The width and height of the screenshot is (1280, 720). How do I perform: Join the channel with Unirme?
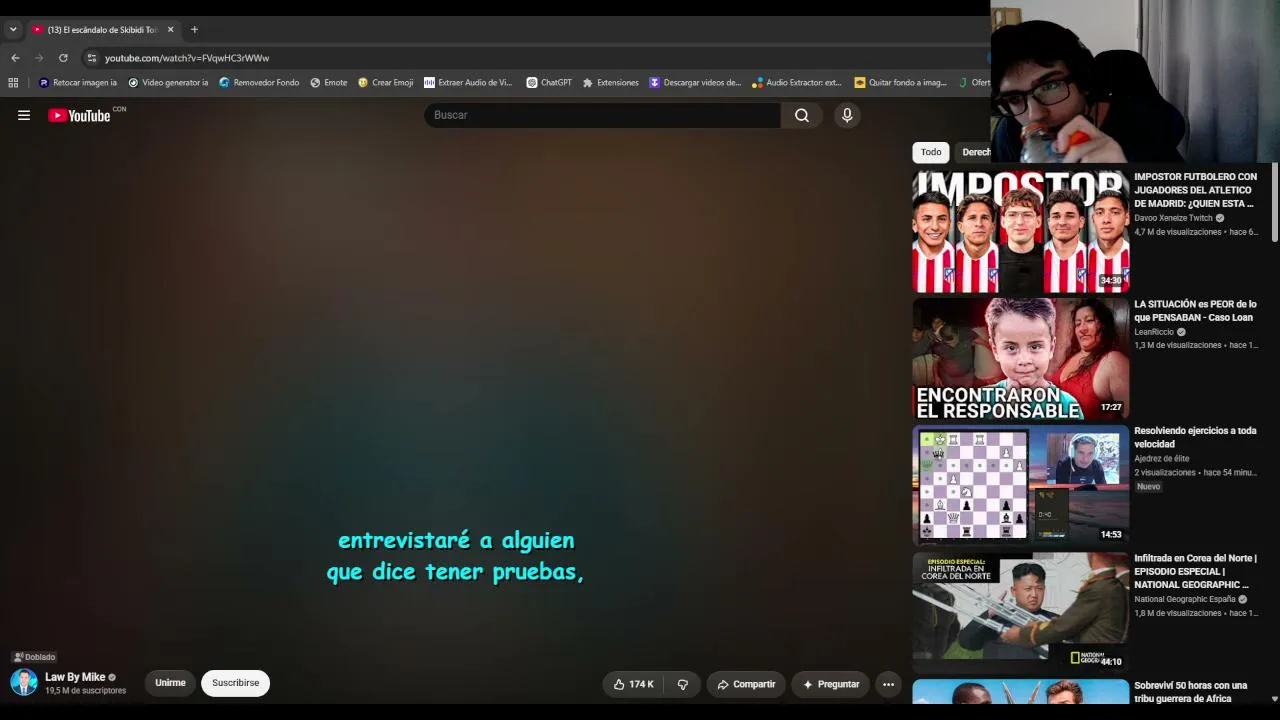point(170,683)
